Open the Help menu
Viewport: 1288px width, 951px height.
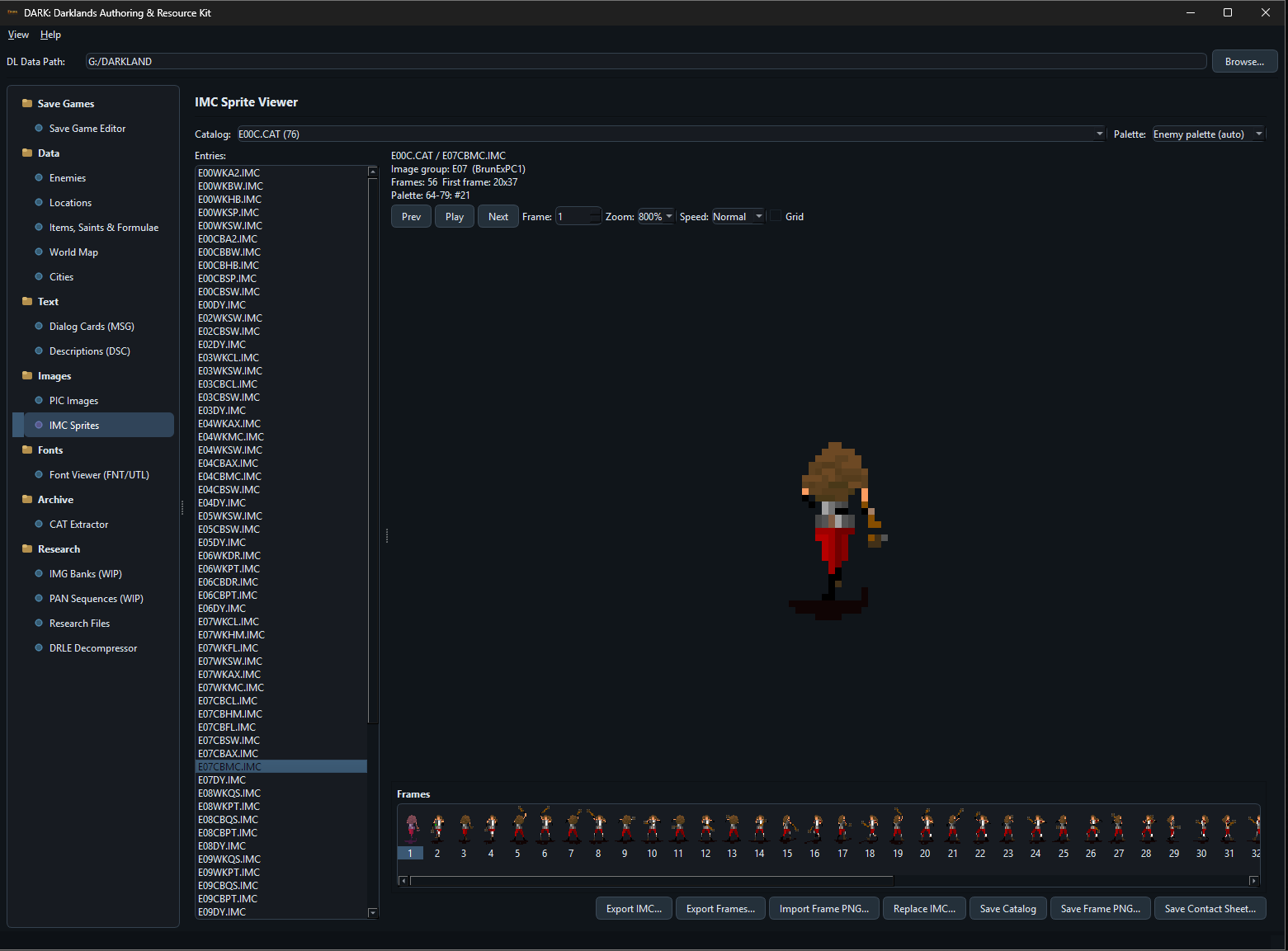pyautogui.click(x=50, y=35)
